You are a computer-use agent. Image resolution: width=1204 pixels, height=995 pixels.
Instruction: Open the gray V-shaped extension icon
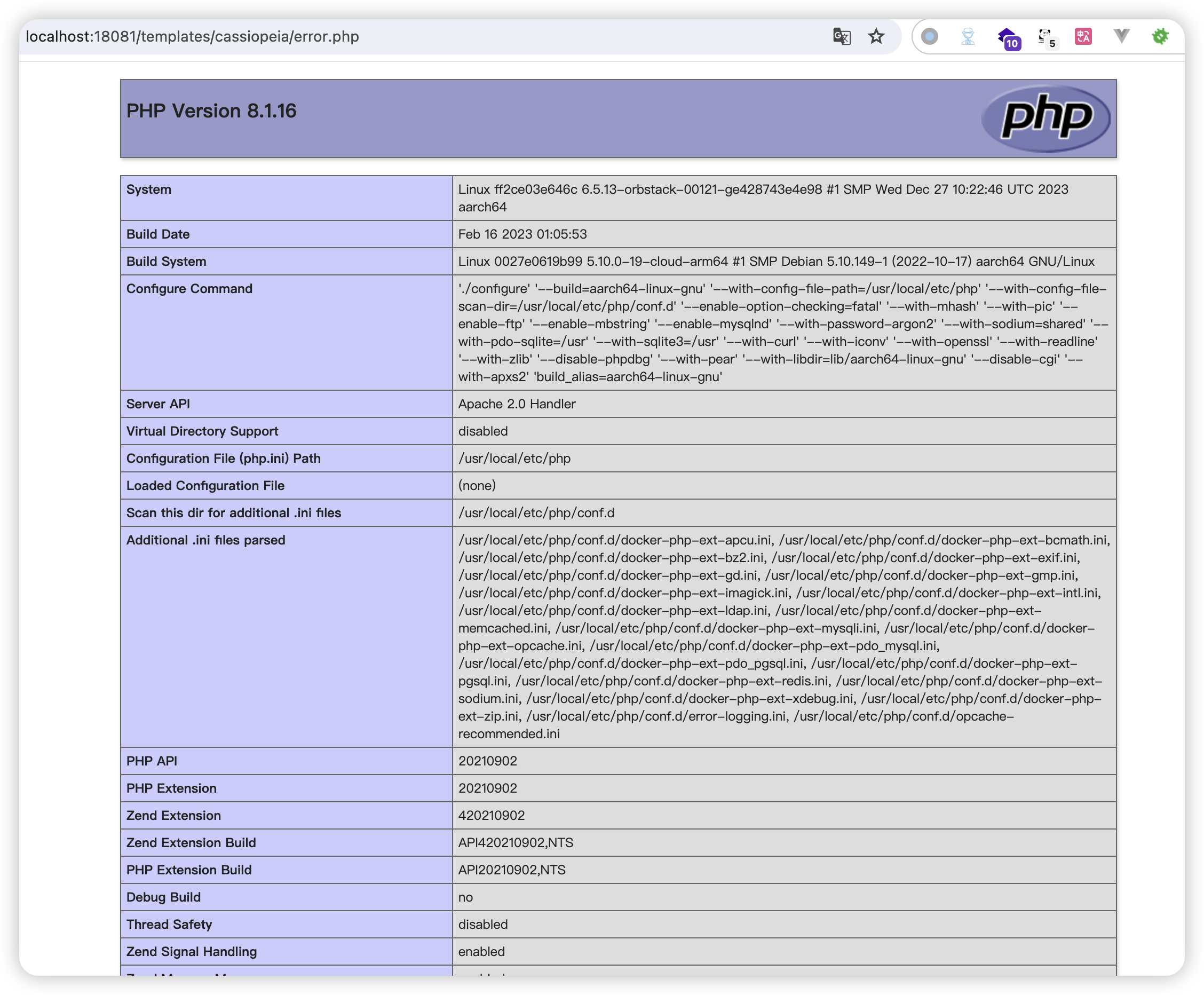click(x=1121, y=37)
